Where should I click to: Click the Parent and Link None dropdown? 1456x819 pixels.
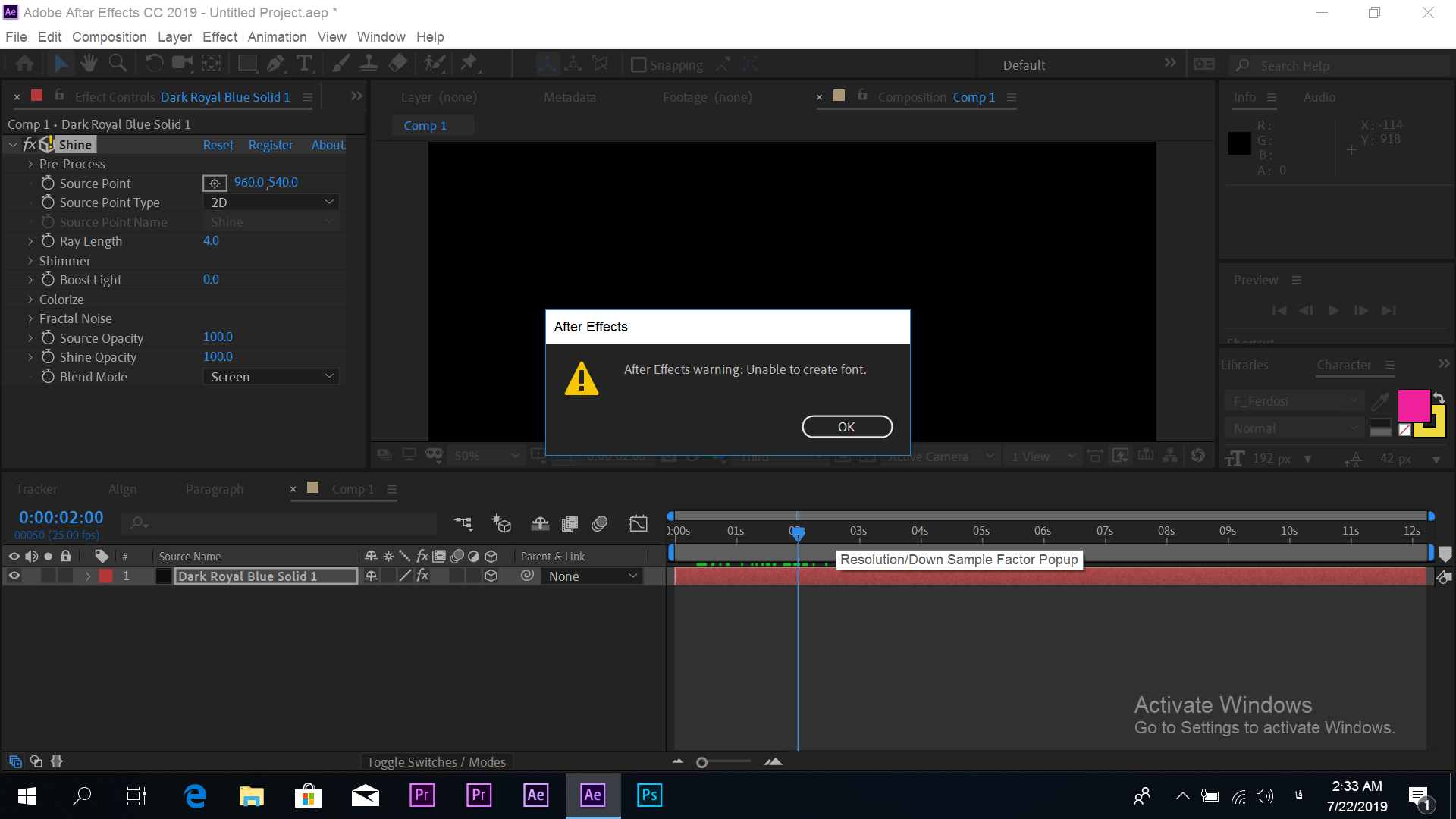[x=590, y=576]
